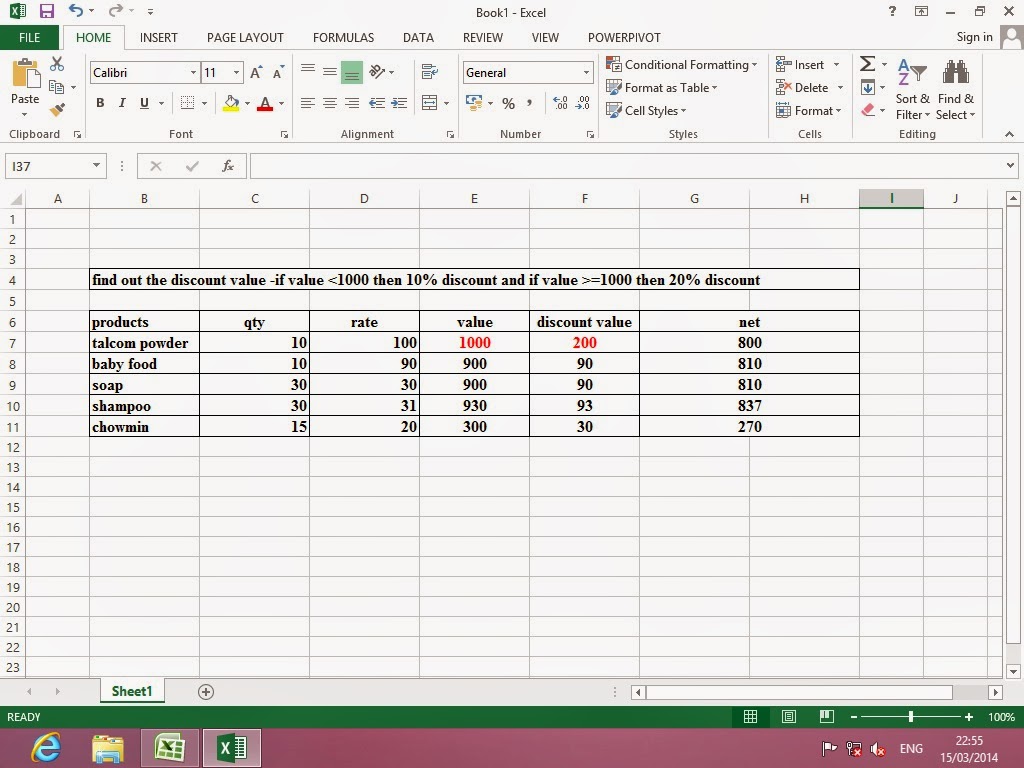The width and height of the screenshot is (1024, 768).
Task: Open the General number format dropdown
Action: click(586, 72)
